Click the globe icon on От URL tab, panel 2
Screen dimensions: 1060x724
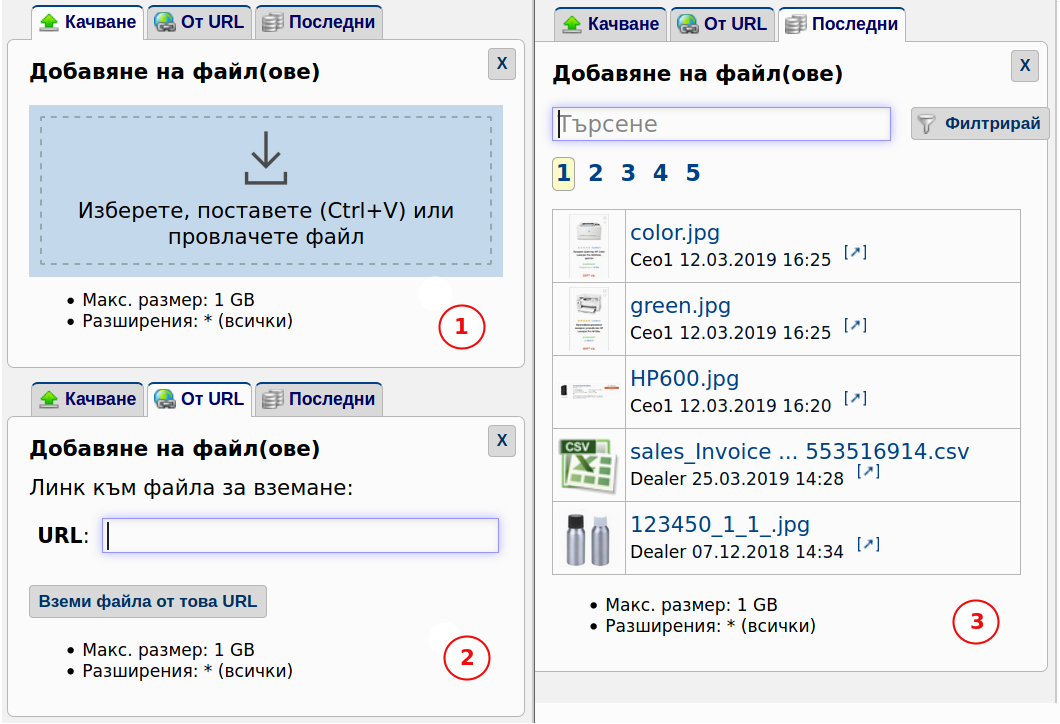pyautogui.click(x=164, y=400)
